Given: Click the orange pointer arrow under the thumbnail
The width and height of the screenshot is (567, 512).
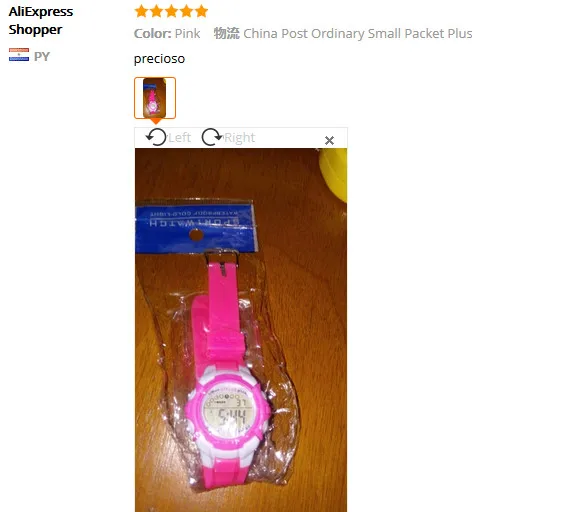Looking at the screenshot, I should [x=155, y=121].
